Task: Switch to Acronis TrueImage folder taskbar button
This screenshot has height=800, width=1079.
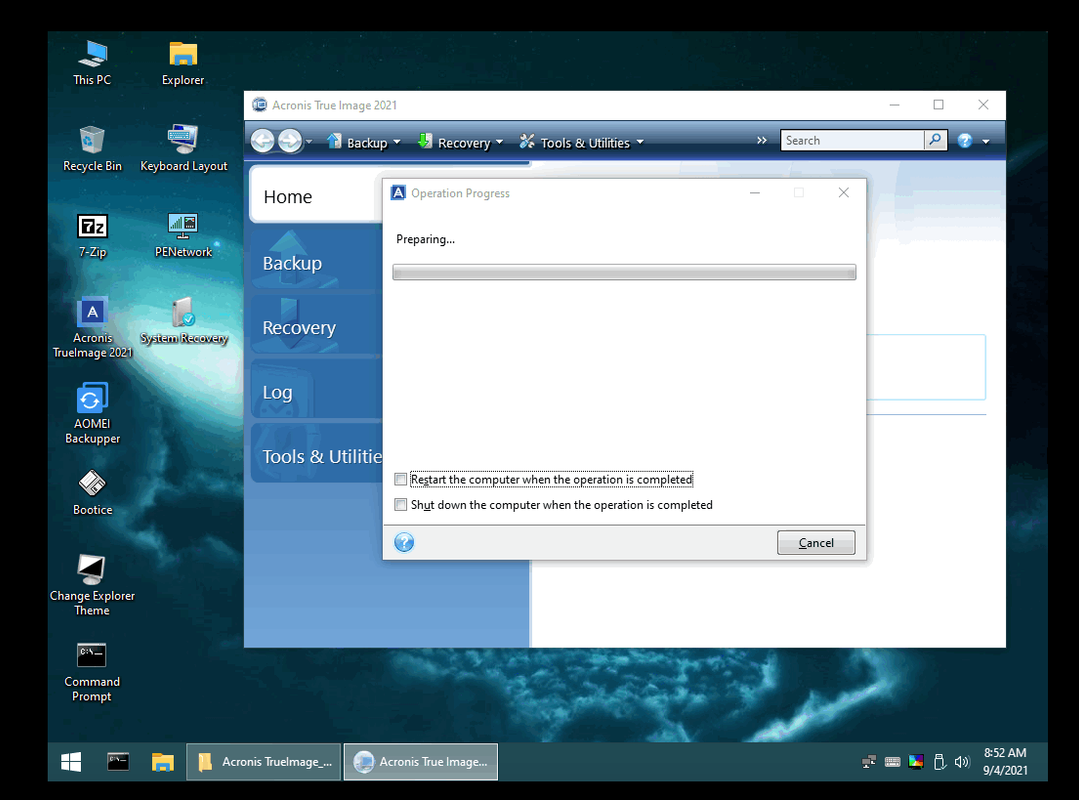Action: (x=264, y=761)
